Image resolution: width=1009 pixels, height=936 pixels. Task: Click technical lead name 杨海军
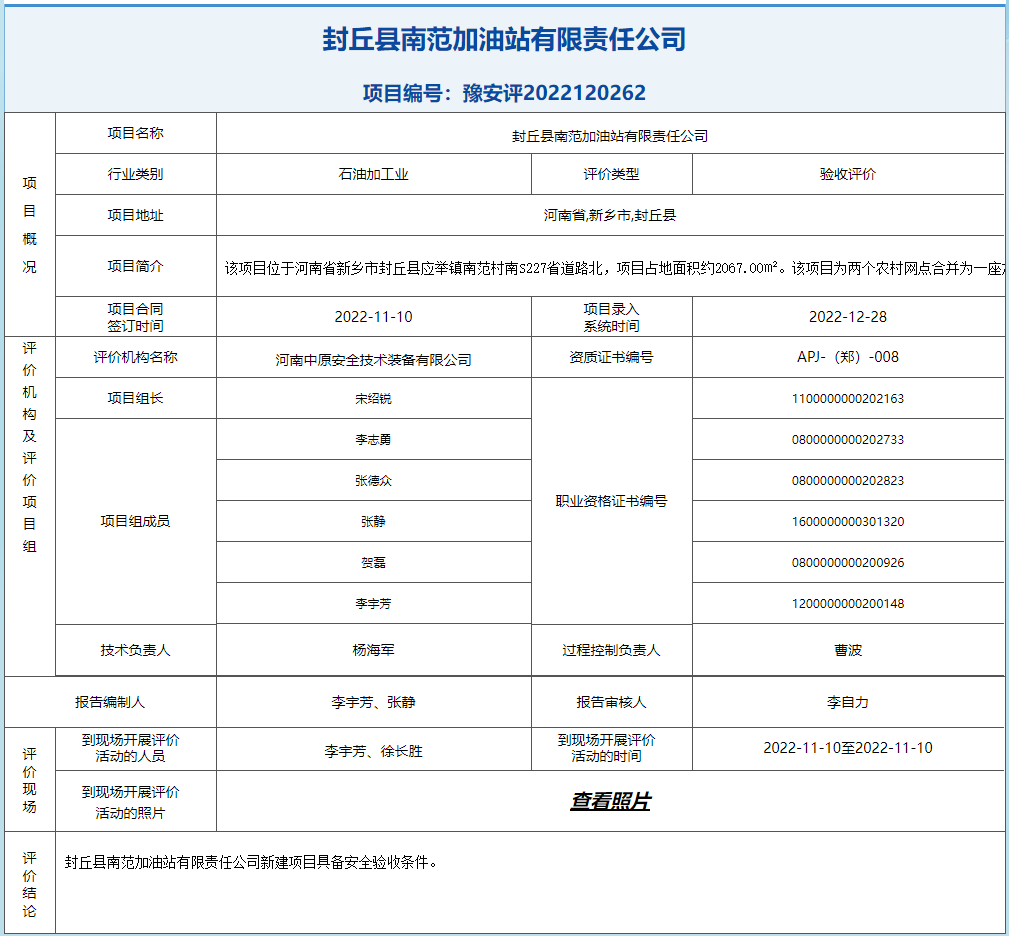tap(373, 650)
